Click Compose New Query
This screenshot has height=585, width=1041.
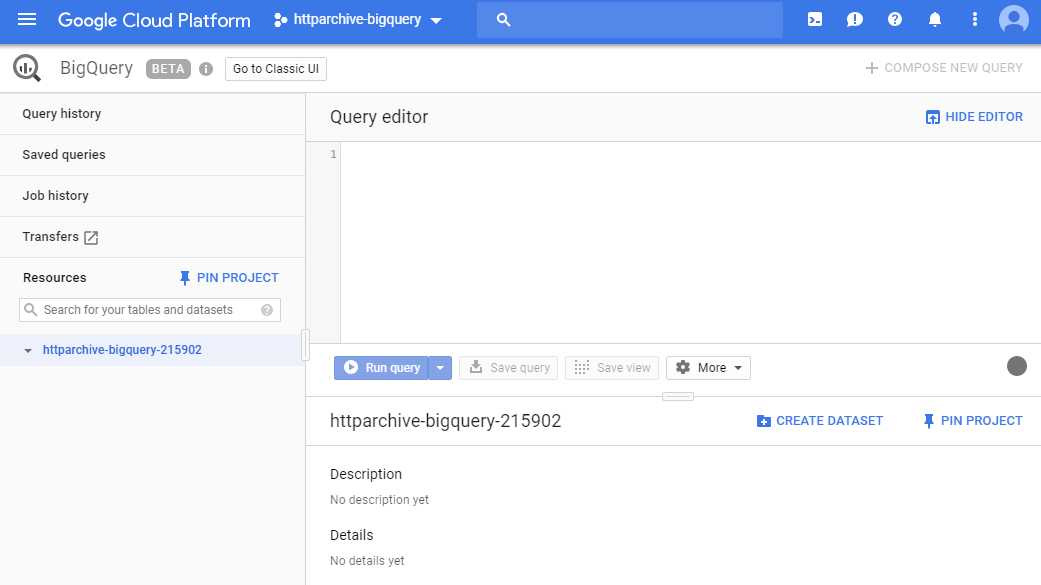click(943, 68)
